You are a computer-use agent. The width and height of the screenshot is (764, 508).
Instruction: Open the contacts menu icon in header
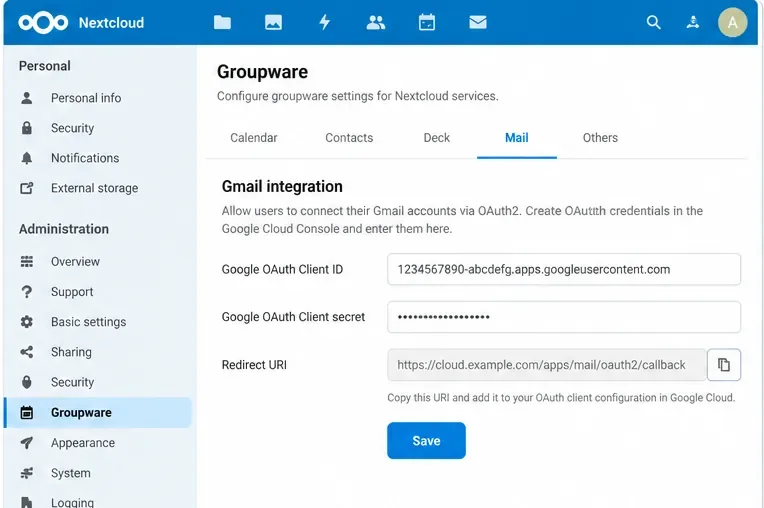693,22
